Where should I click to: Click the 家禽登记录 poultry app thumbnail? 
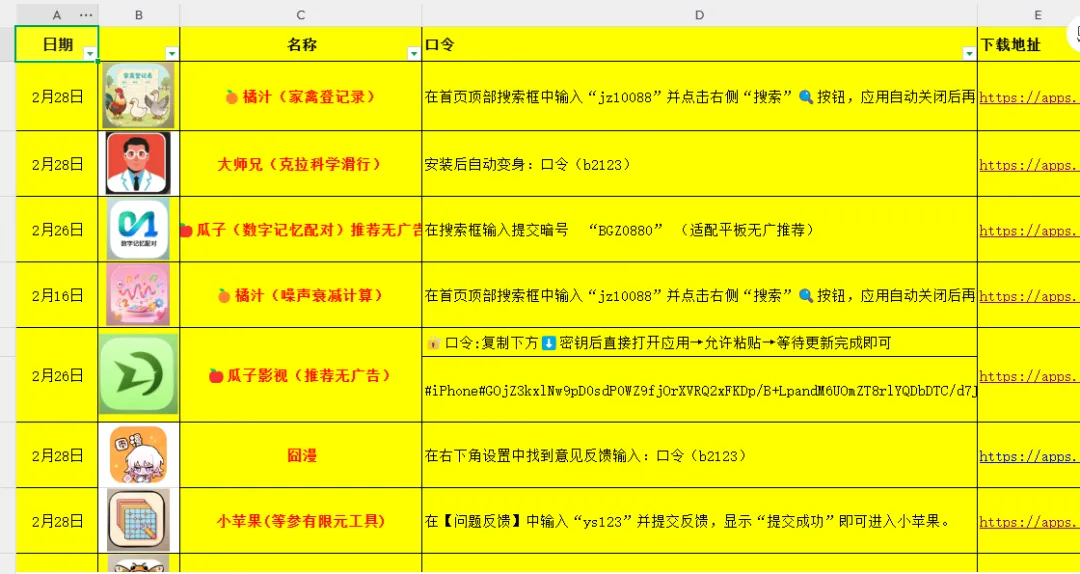pyautogui.click(x=138, y=96)
